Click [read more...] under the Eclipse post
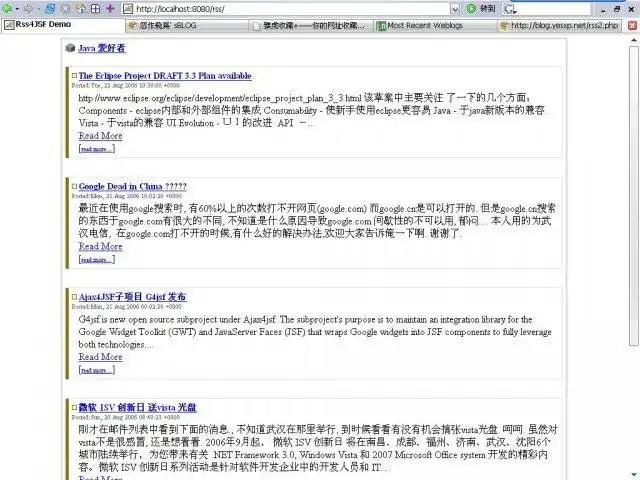This screenshot has width=640, height=480. pyautogui.click(x=97, y=149)
